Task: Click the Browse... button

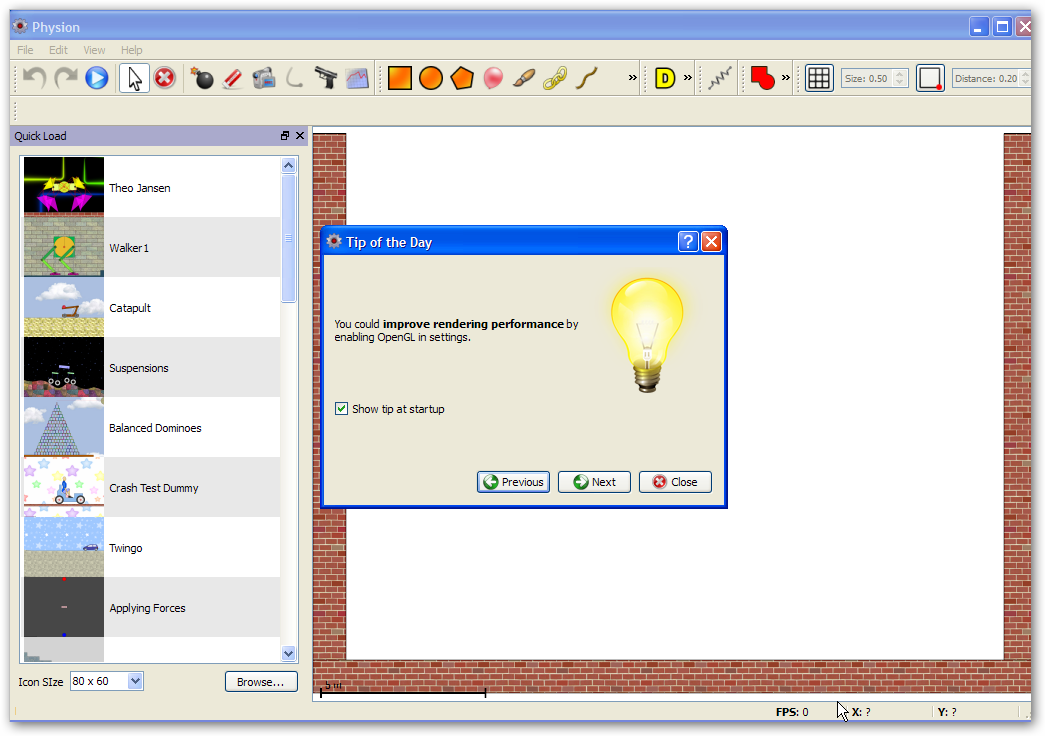Action: 261,682
